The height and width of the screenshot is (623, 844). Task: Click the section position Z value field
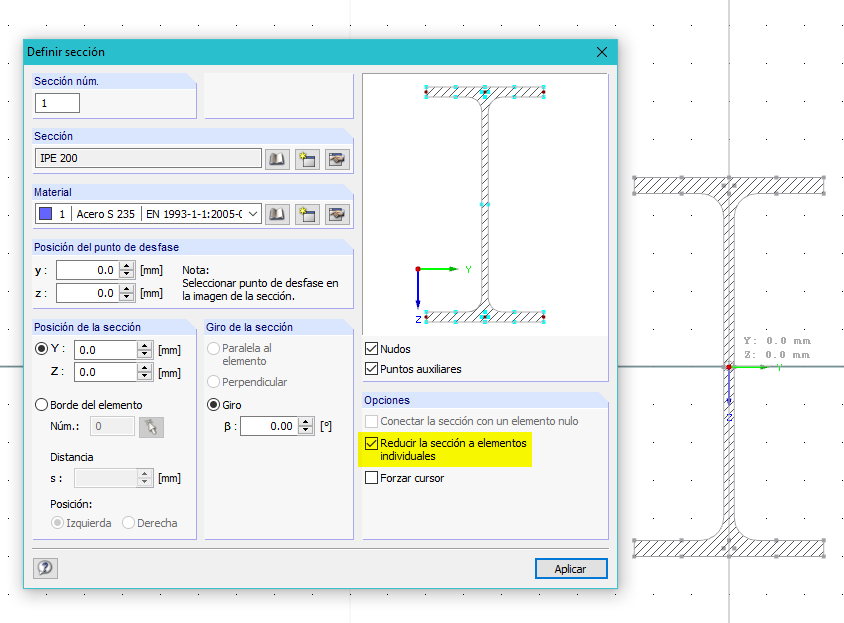106,372
